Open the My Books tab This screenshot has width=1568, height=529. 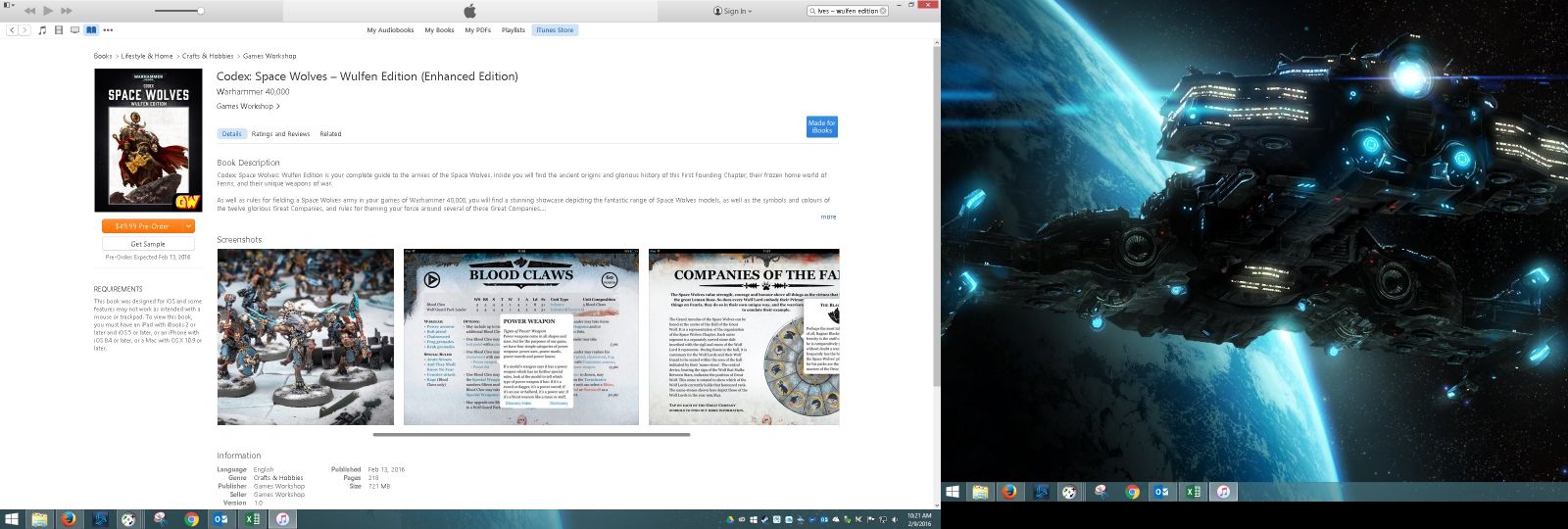(x=439, y=30)
